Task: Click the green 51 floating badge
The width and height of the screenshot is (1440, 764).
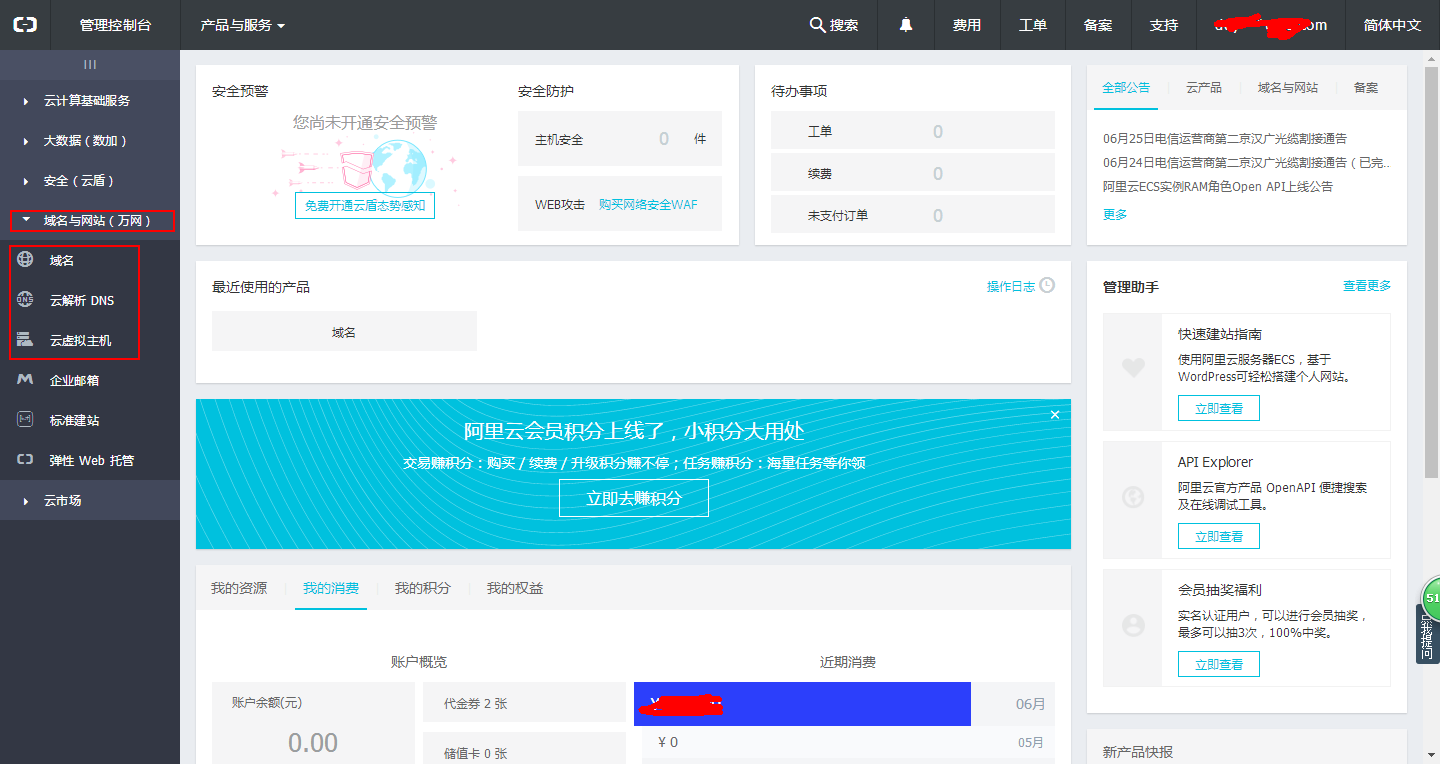Action: coord(1431,599)
